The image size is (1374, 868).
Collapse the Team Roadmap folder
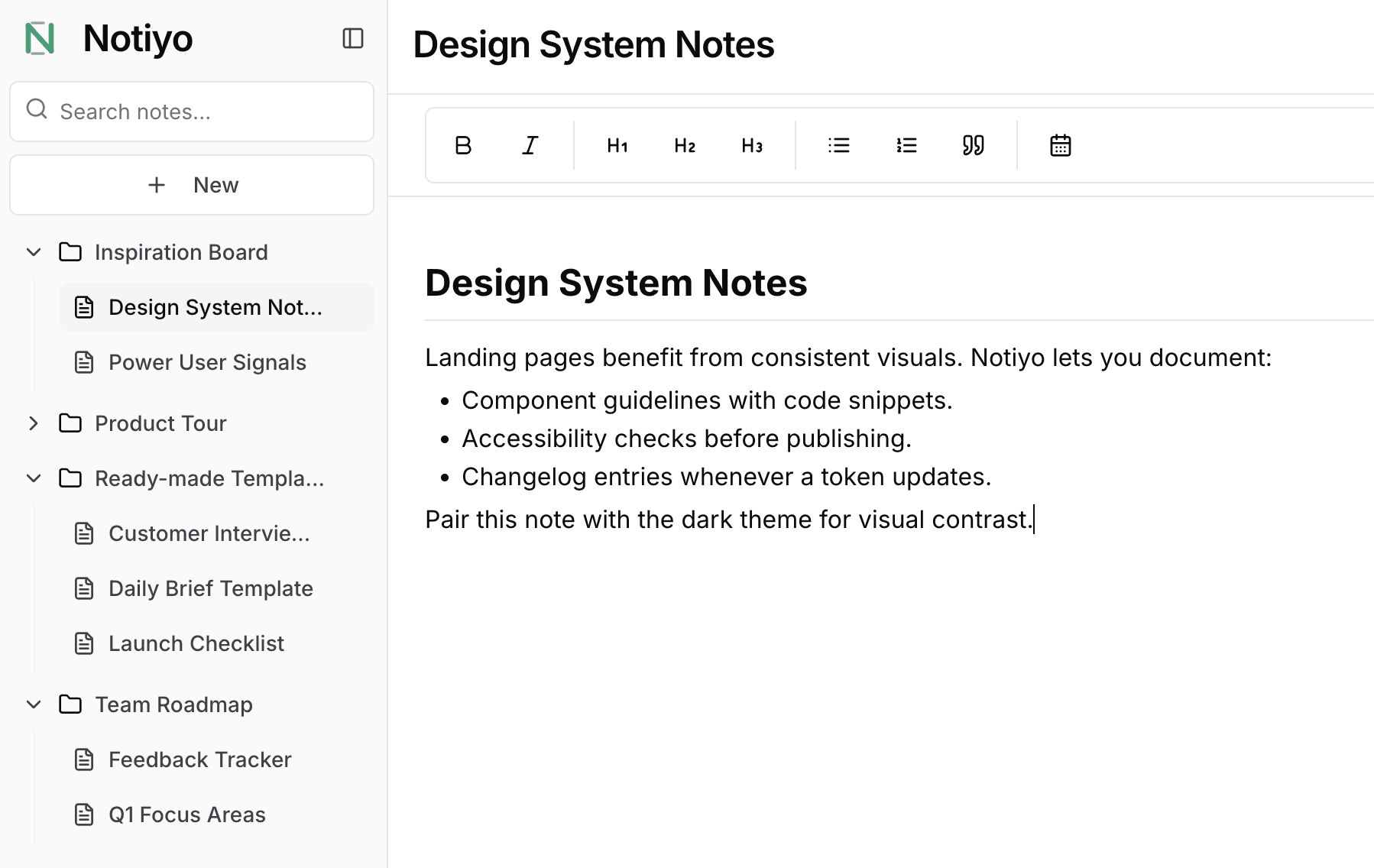pos(34,704)
